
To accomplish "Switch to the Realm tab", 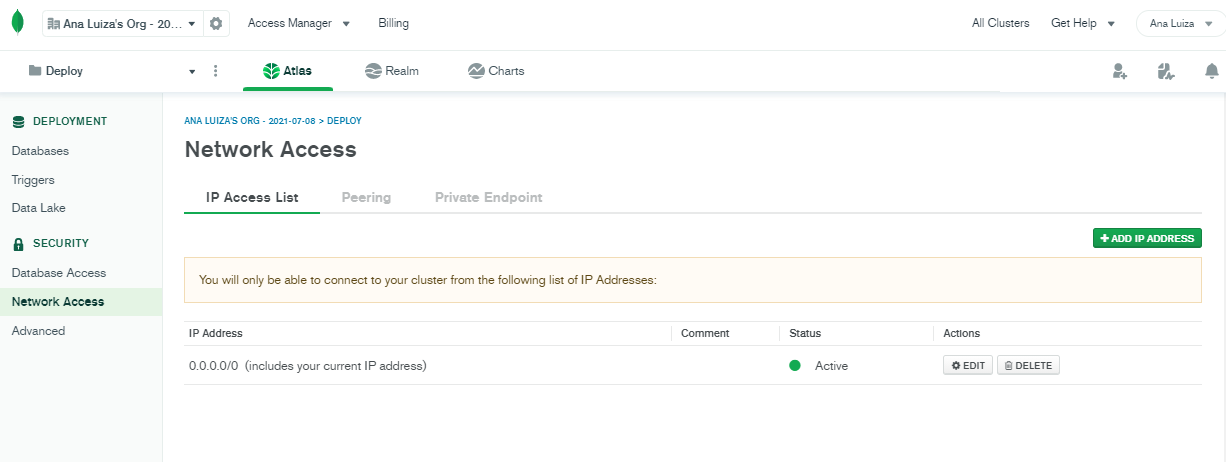I will pos(391,71).
